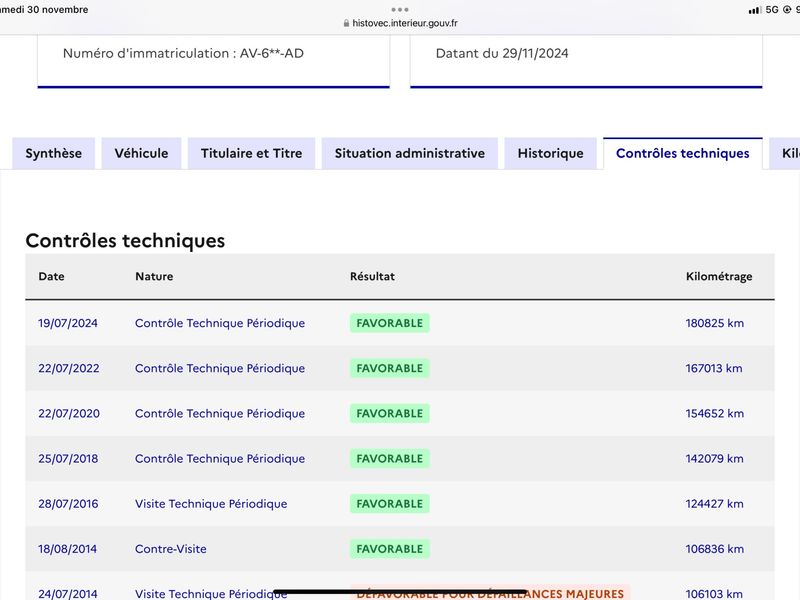Viewport: 800px width, 600px height.
Task: Click the 180825 km mileage value
Action: (715, 323)
